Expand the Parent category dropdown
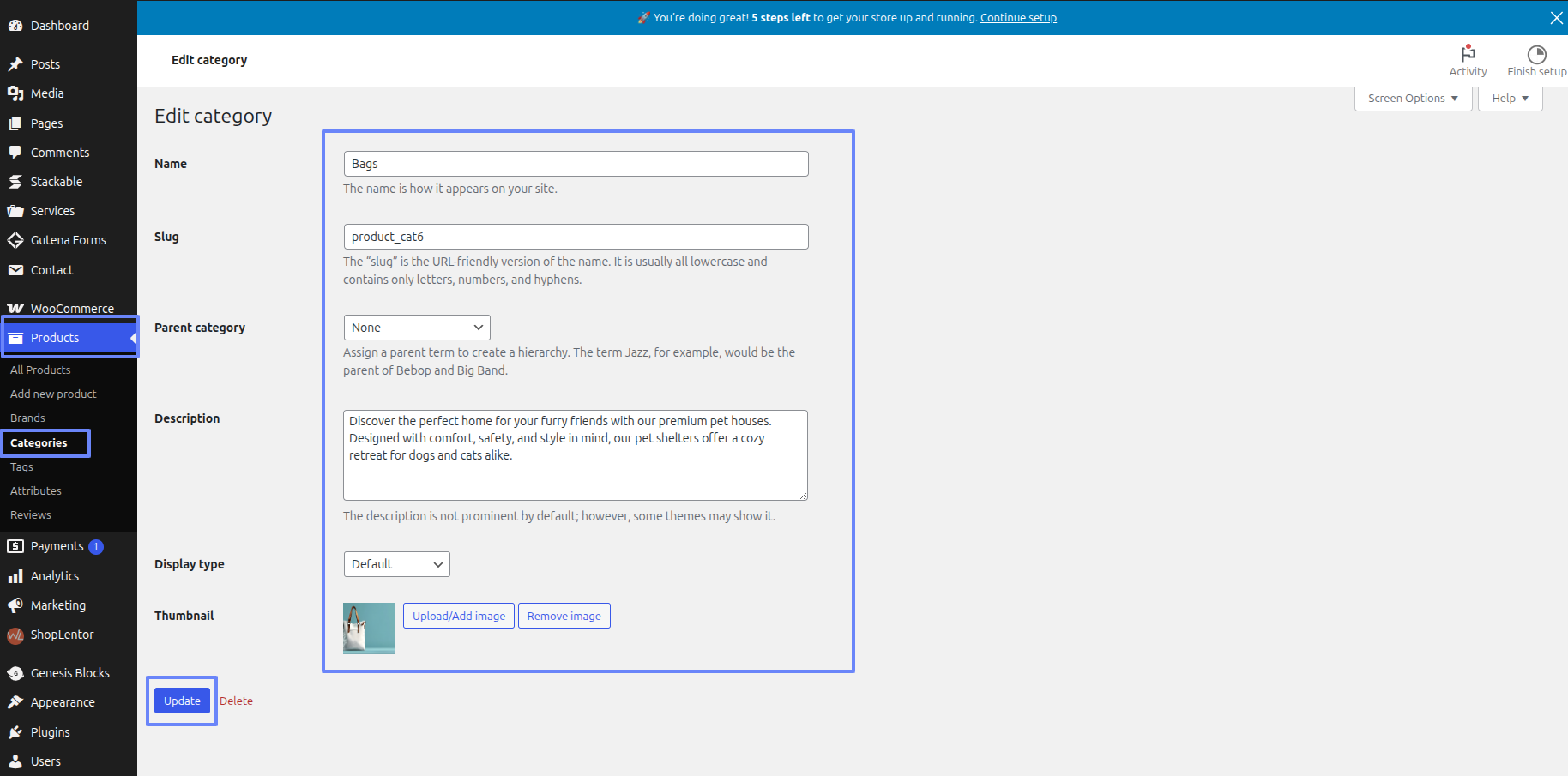The width and height of the screenshot is (1568, 776). [x=417, y=328]
